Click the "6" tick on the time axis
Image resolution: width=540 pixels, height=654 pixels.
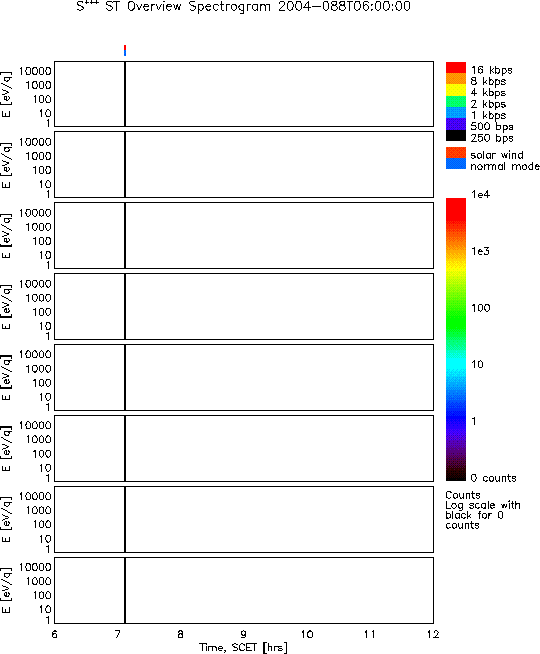pos(55,634)
